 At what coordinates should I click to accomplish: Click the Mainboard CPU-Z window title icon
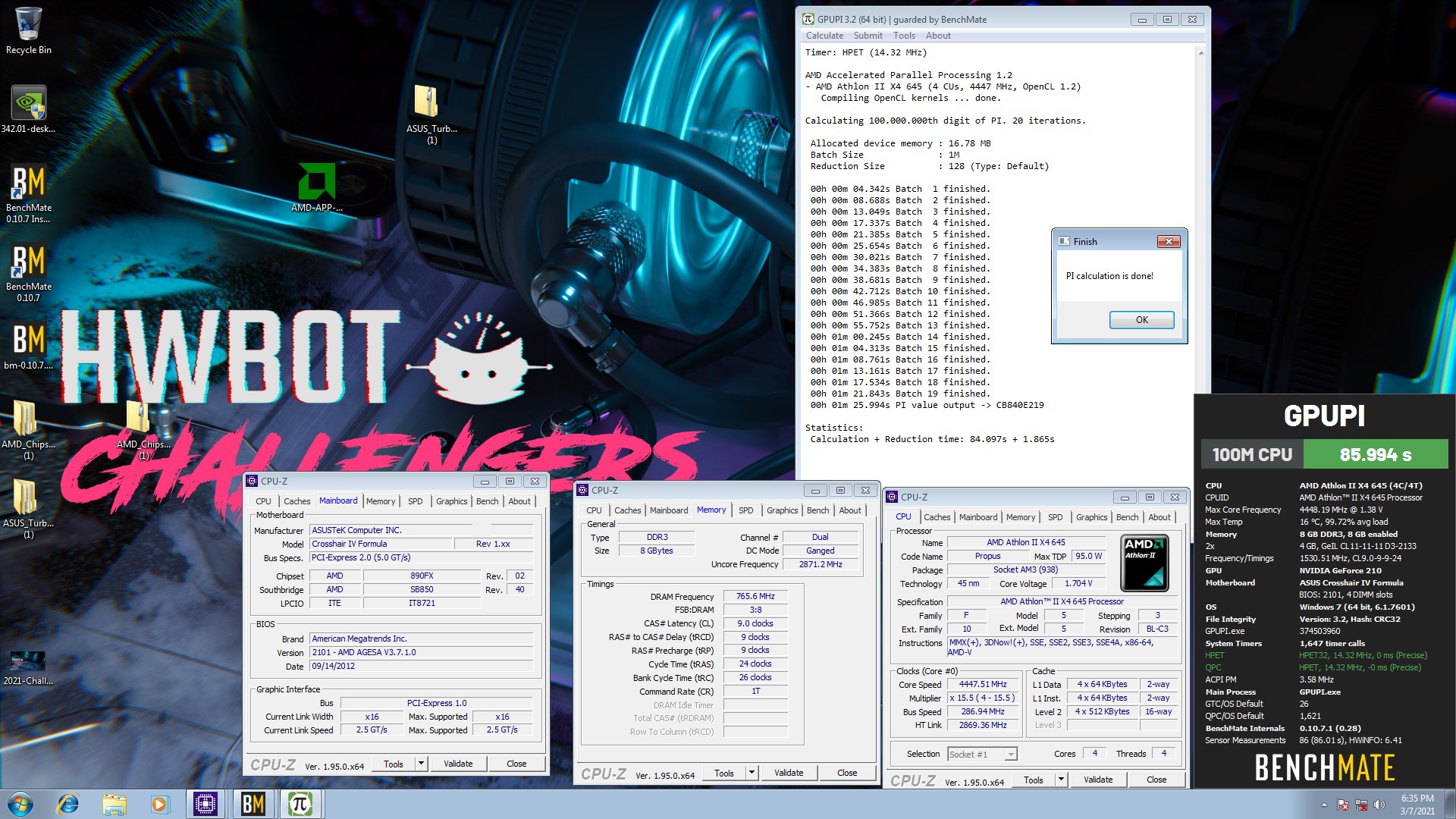252,481
